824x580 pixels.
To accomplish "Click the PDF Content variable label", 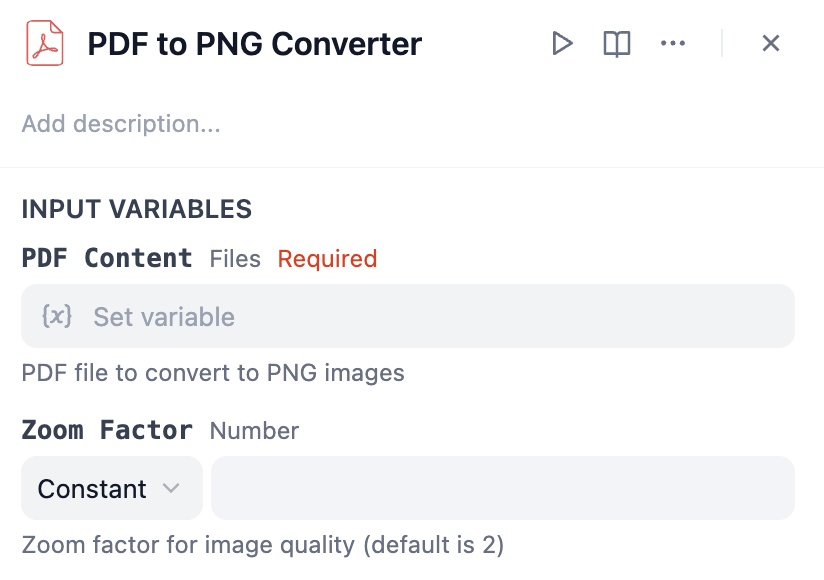I will coord(107,258).
